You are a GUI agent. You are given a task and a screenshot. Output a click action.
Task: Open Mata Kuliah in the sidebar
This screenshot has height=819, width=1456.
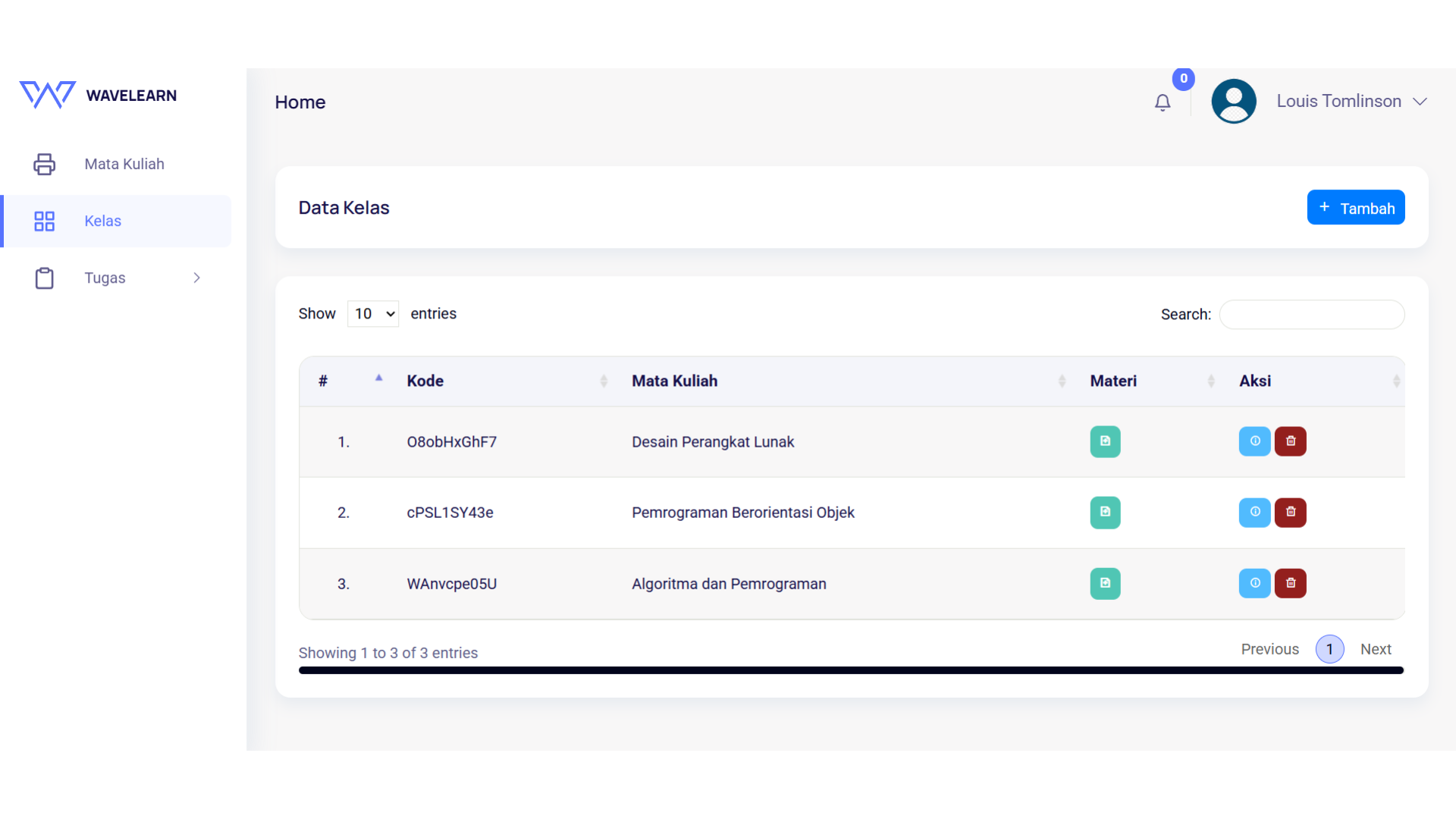pyautogui.click(x=118, y=165)
